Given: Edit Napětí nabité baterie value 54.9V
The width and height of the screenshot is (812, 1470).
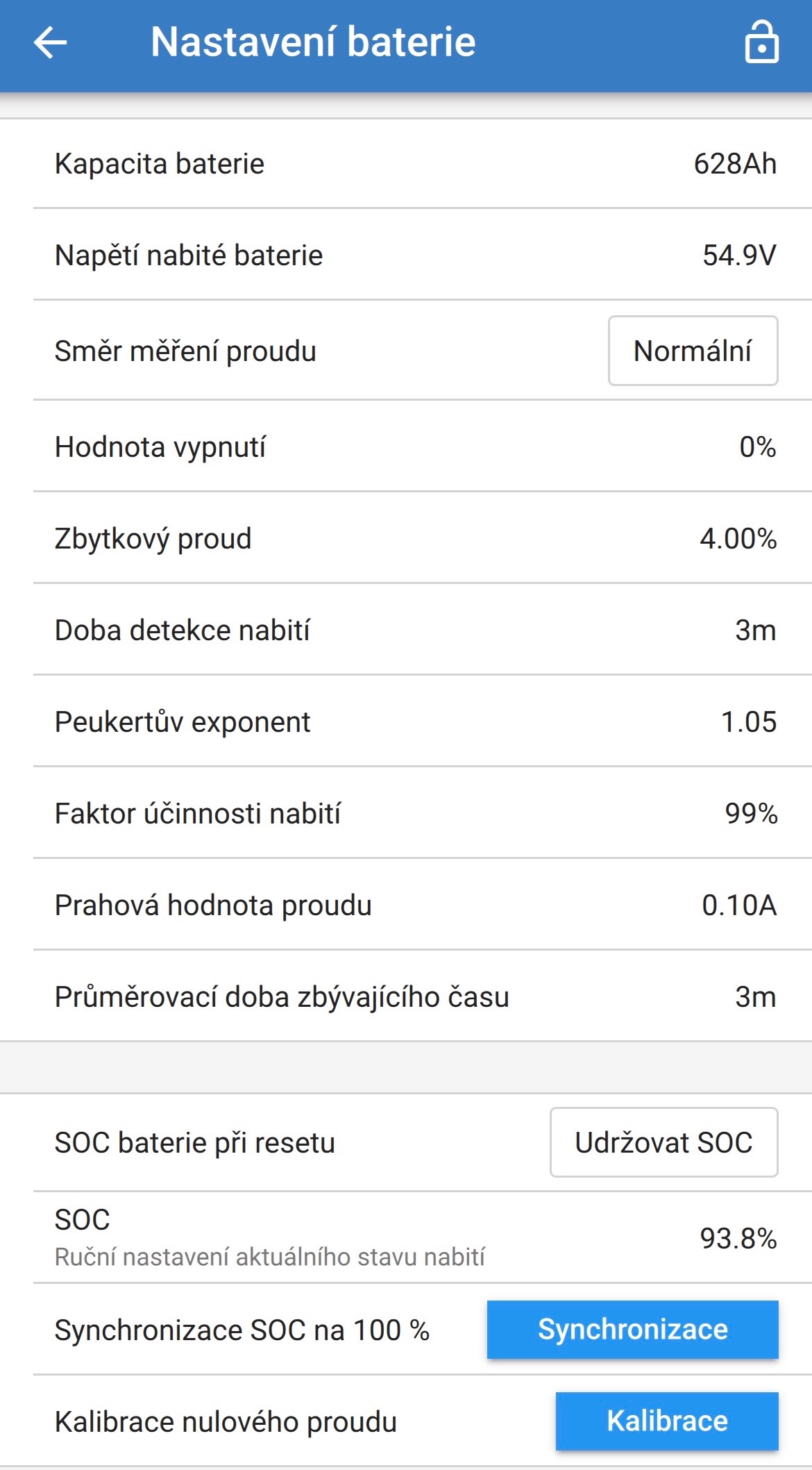Looking at the screenshot, I should point(738,256).
